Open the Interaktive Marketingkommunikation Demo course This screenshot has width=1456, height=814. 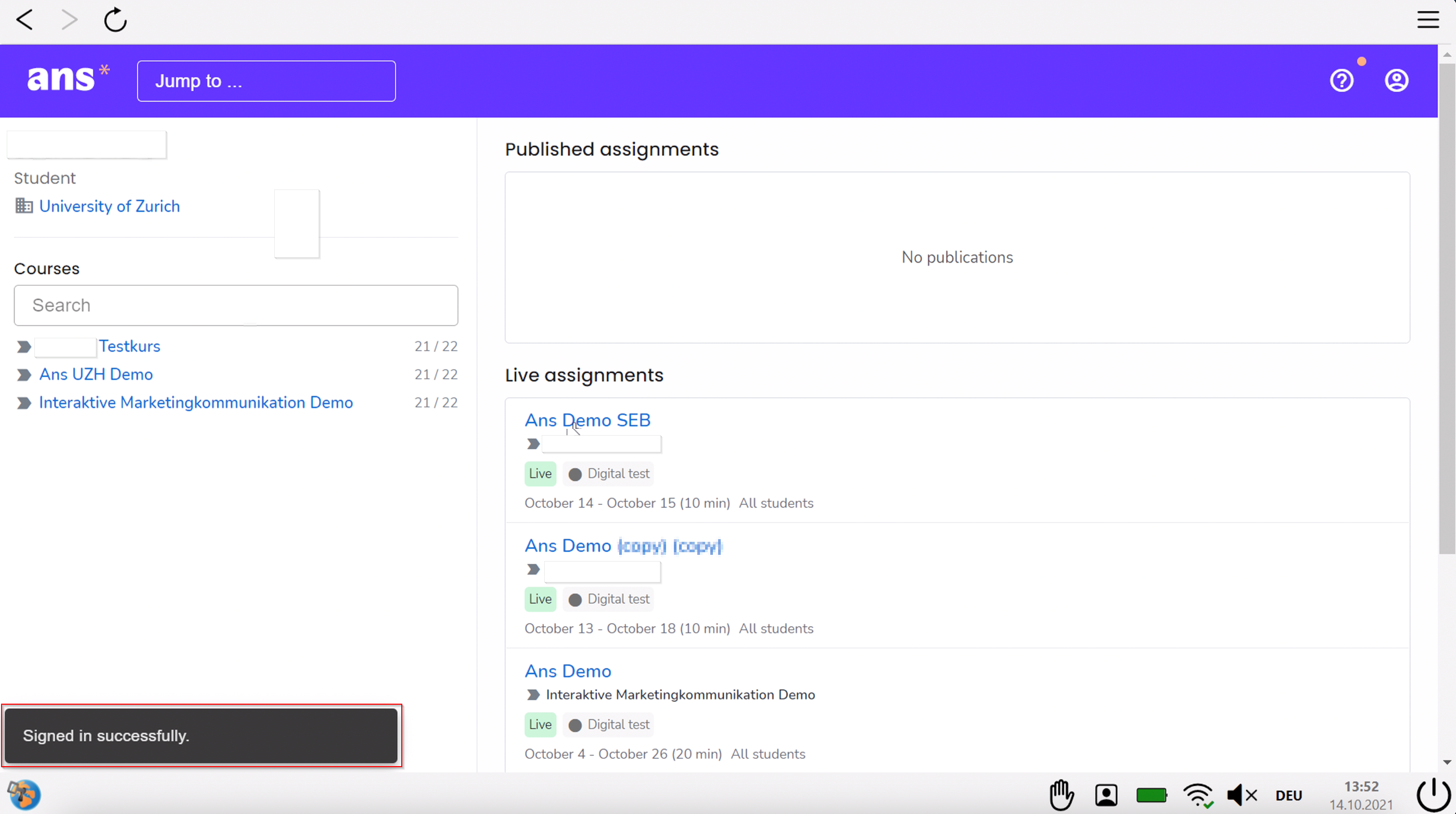click(x=196, y=402)
